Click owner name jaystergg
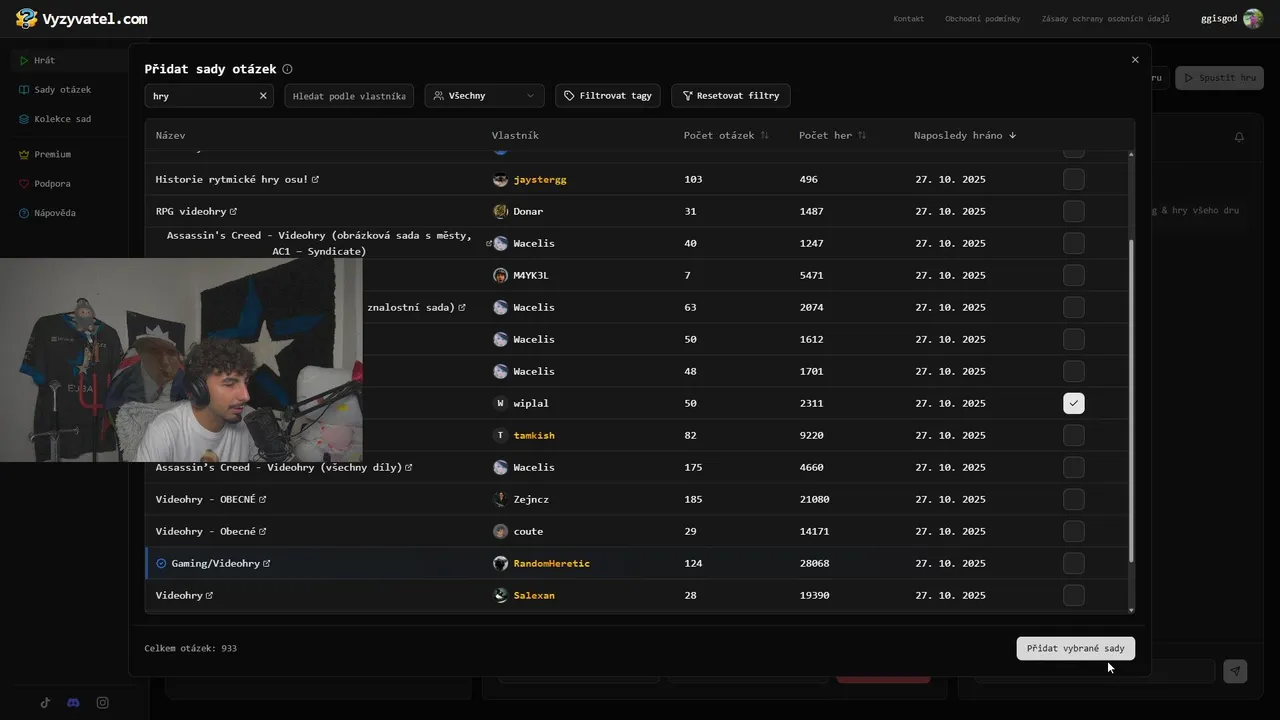Viewport: 1280px width, 720px height. pos(540,180)
